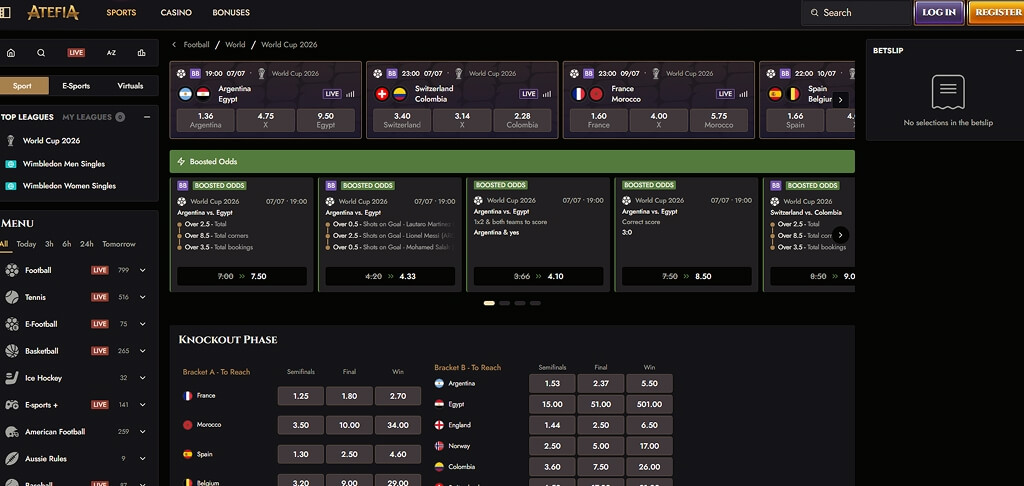Open the Basketball icon in menu
1024x486 pixels.
[12, 351]
